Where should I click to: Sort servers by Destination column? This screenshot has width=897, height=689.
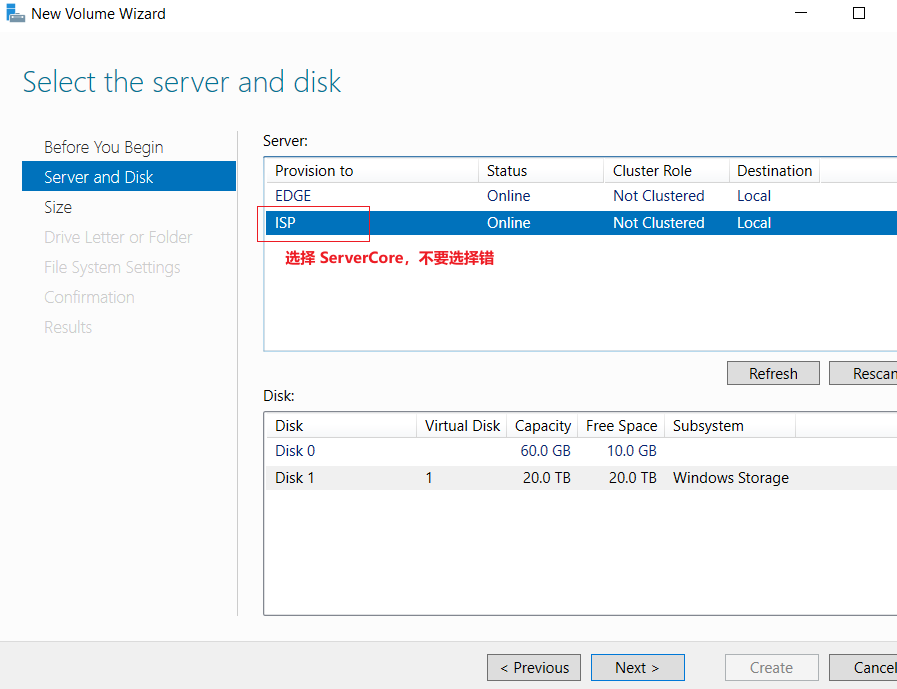pos(775,171)
